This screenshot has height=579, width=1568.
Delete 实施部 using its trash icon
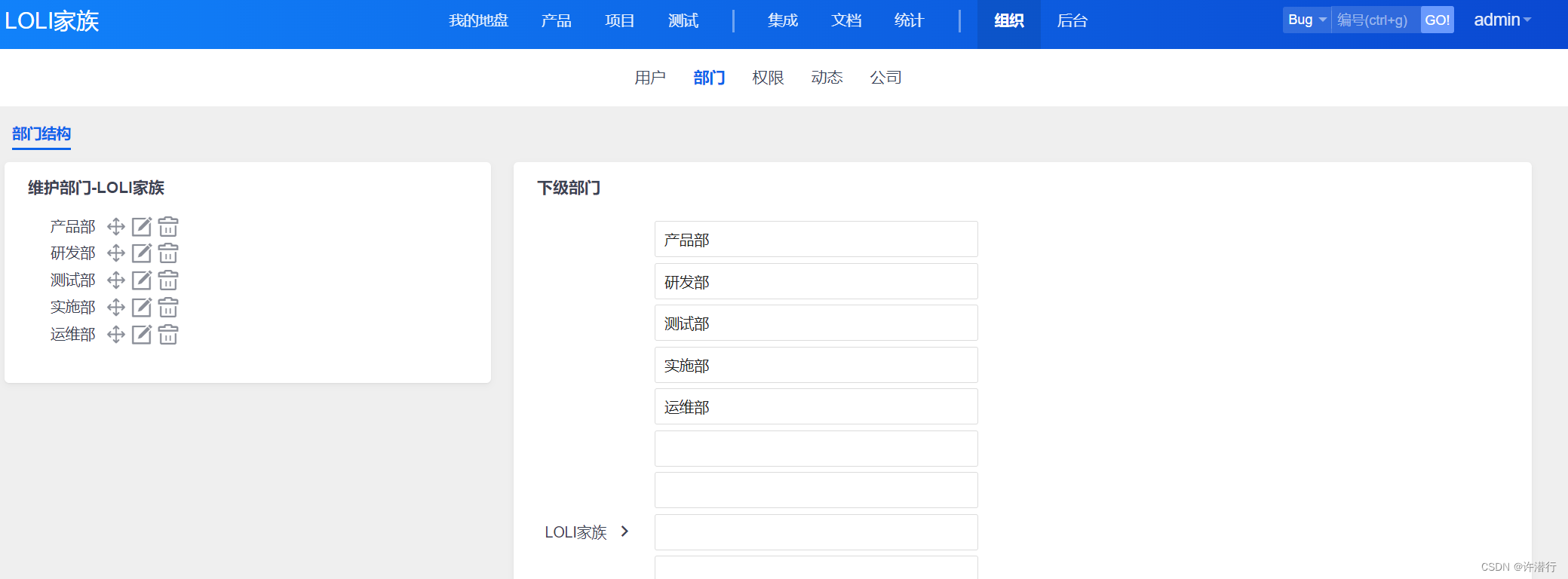168,307
